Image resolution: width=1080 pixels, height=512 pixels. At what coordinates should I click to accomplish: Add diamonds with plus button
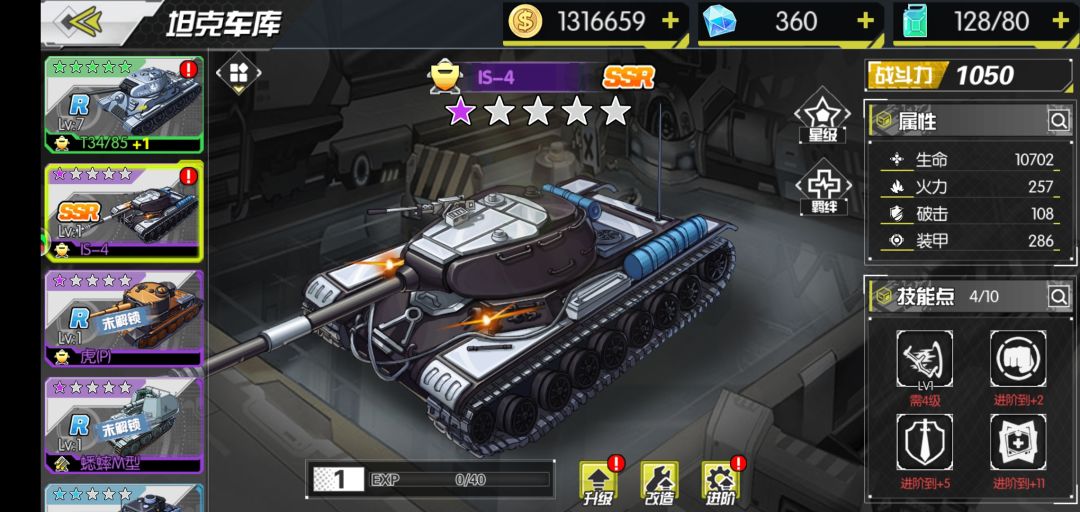click(x=866, y=21)
